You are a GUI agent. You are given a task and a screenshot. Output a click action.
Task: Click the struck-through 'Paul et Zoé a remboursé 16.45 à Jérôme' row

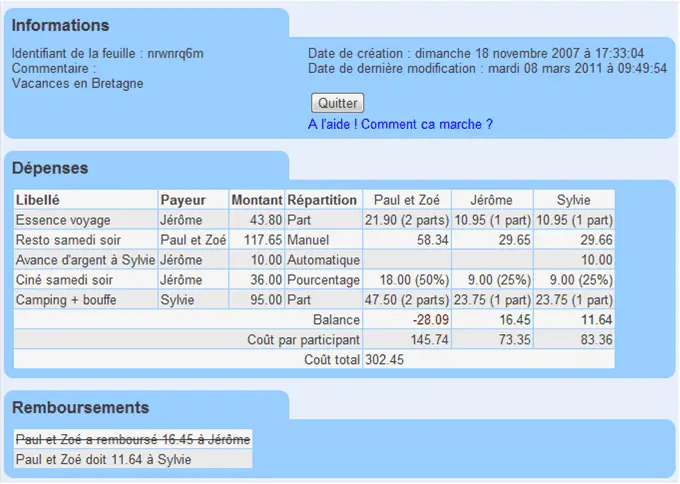133,439
